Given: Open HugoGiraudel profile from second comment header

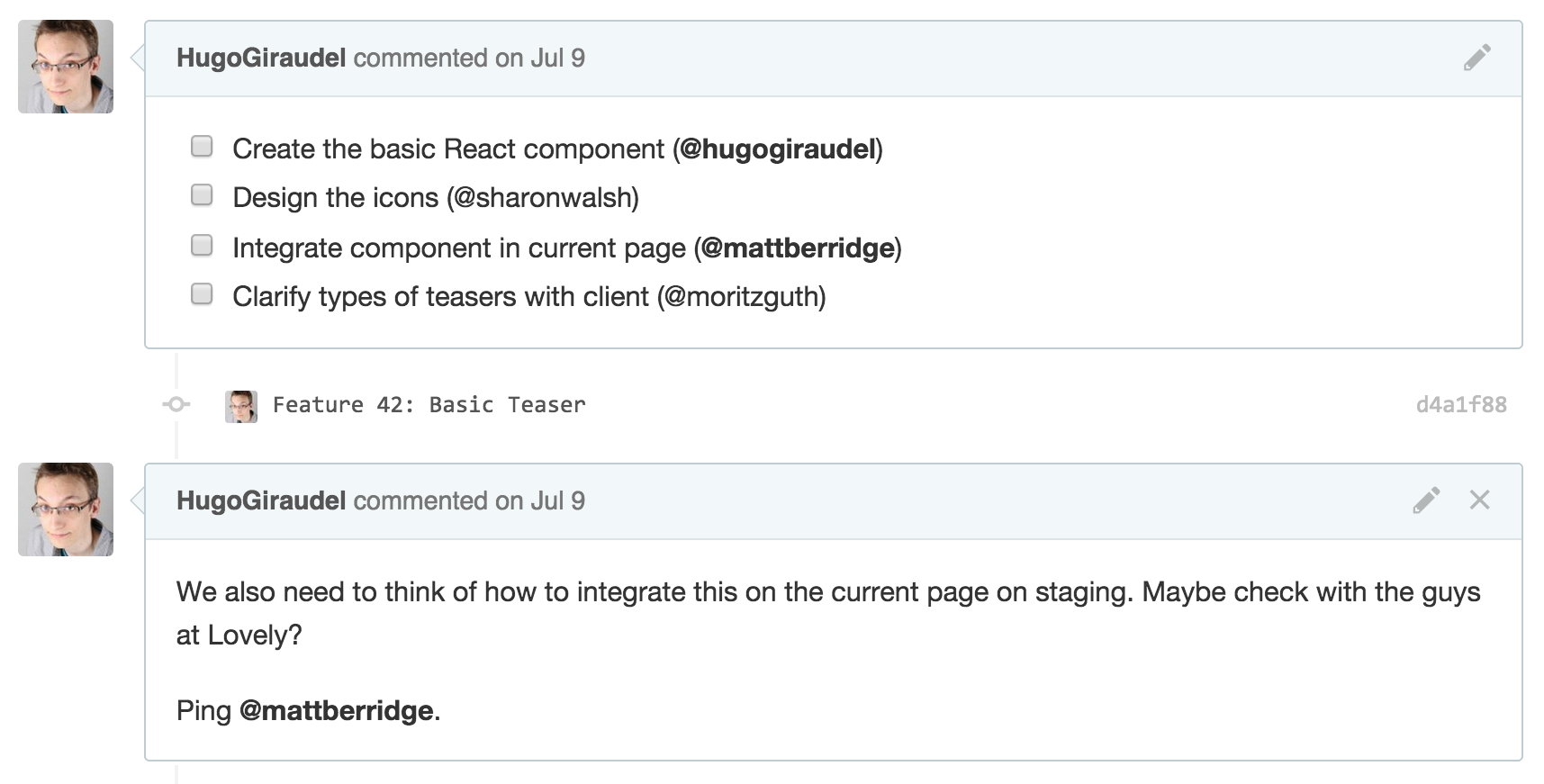Looking at the screenshot, I should click(261, 501).
